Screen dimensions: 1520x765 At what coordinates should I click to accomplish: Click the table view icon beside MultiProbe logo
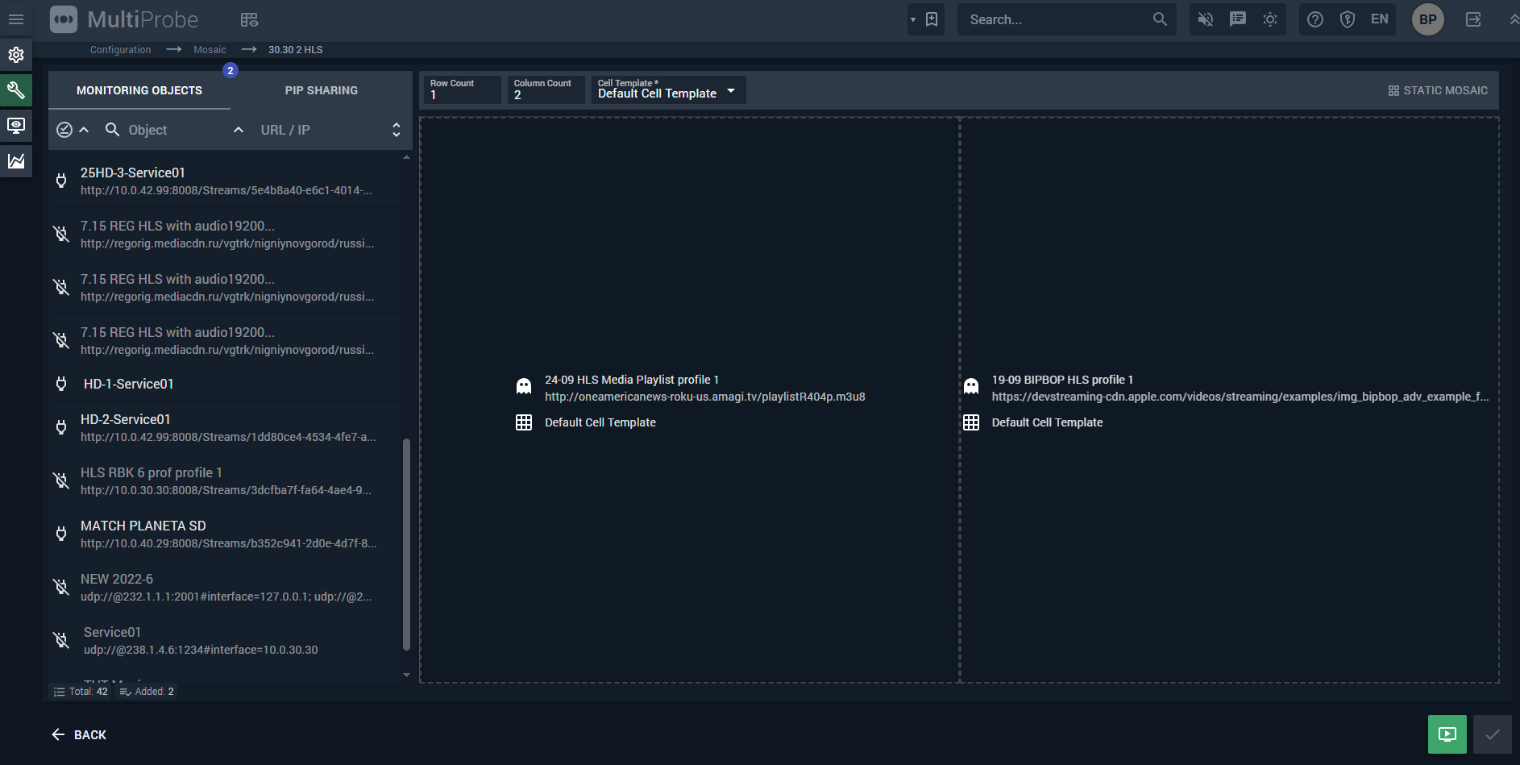pyautogui.click(x=249, y=20)
